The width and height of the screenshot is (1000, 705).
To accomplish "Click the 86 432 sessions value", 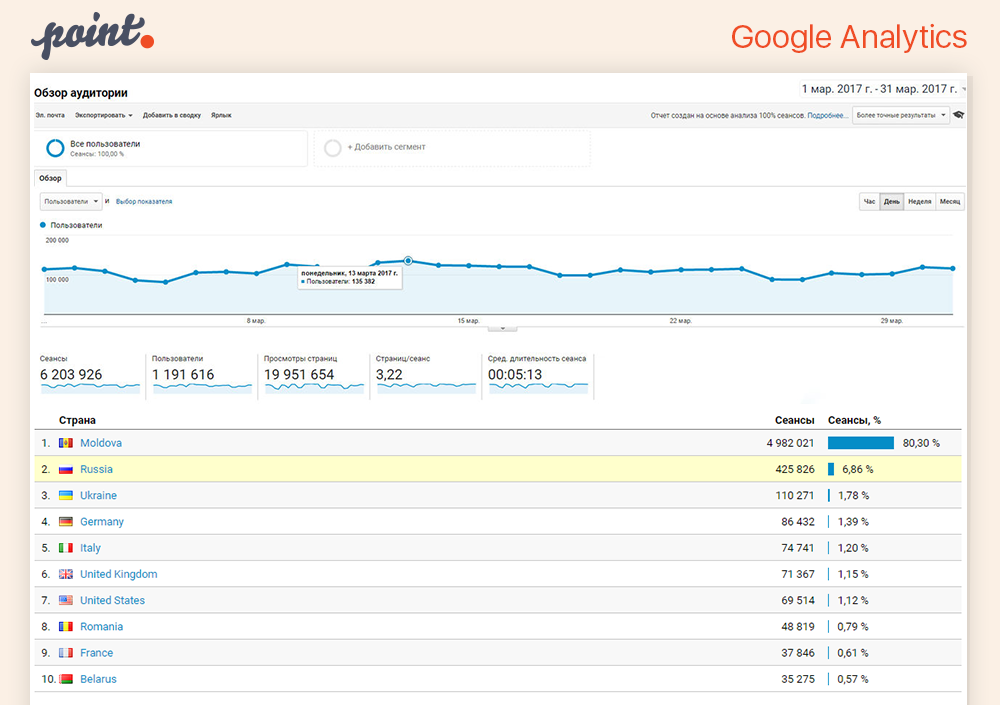I will (798, 521).
